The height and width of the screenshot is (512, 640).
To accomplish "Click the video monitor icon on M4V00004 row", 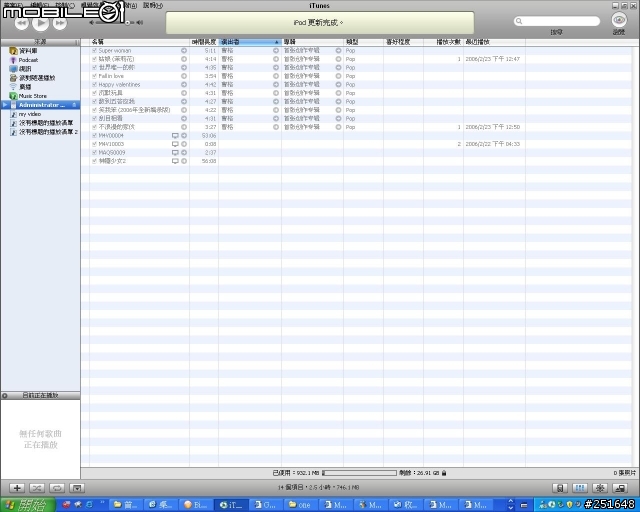I will [x=175, y=136].
